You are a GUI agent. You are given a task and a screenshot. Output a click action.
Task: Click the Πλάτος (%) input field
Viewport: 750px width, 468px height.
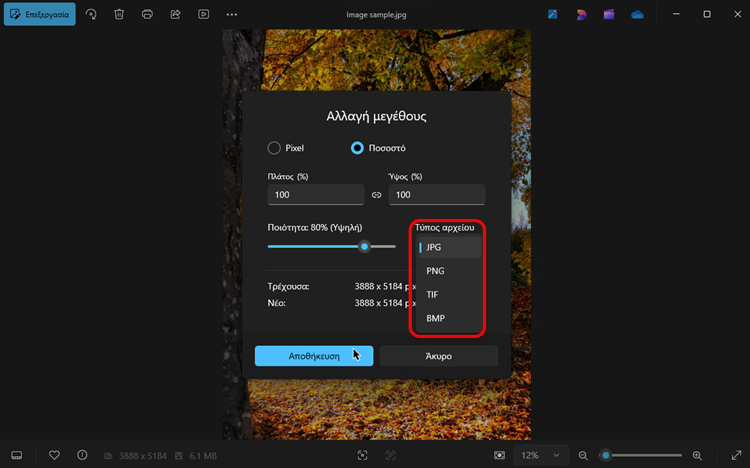315,195
